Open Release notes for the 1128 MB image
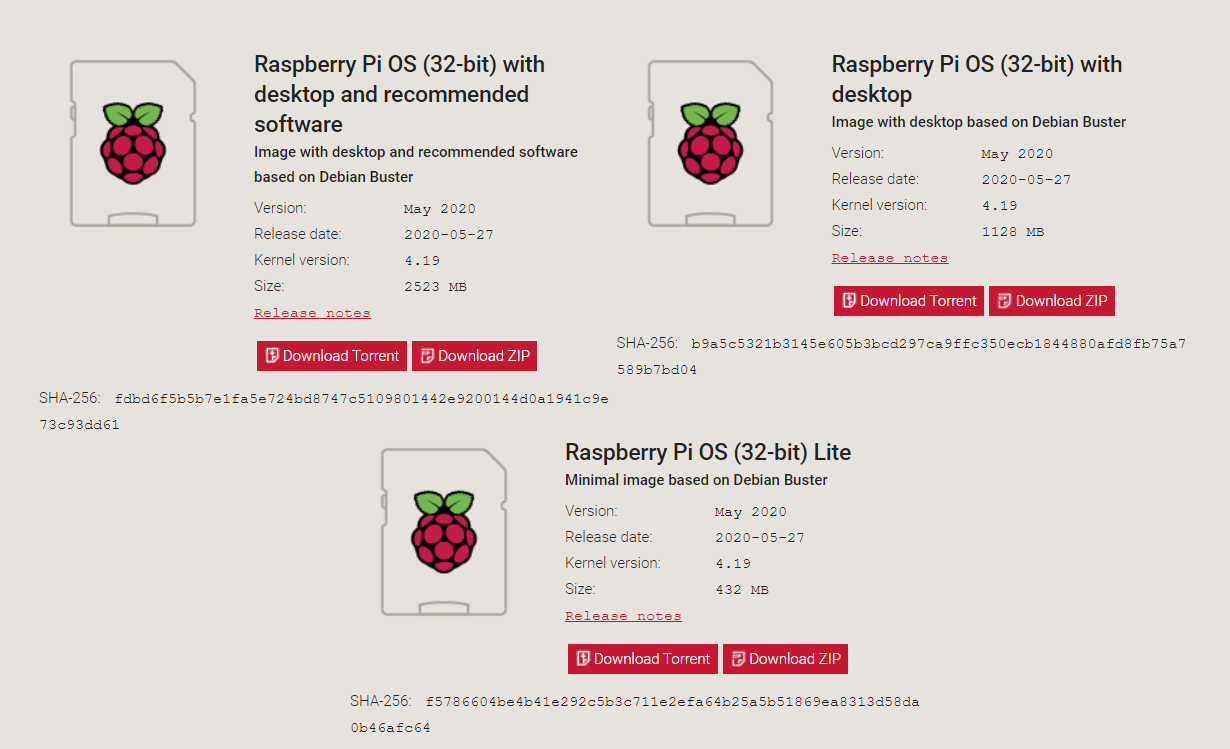1230x749 pixels. [x=889, y=258]
